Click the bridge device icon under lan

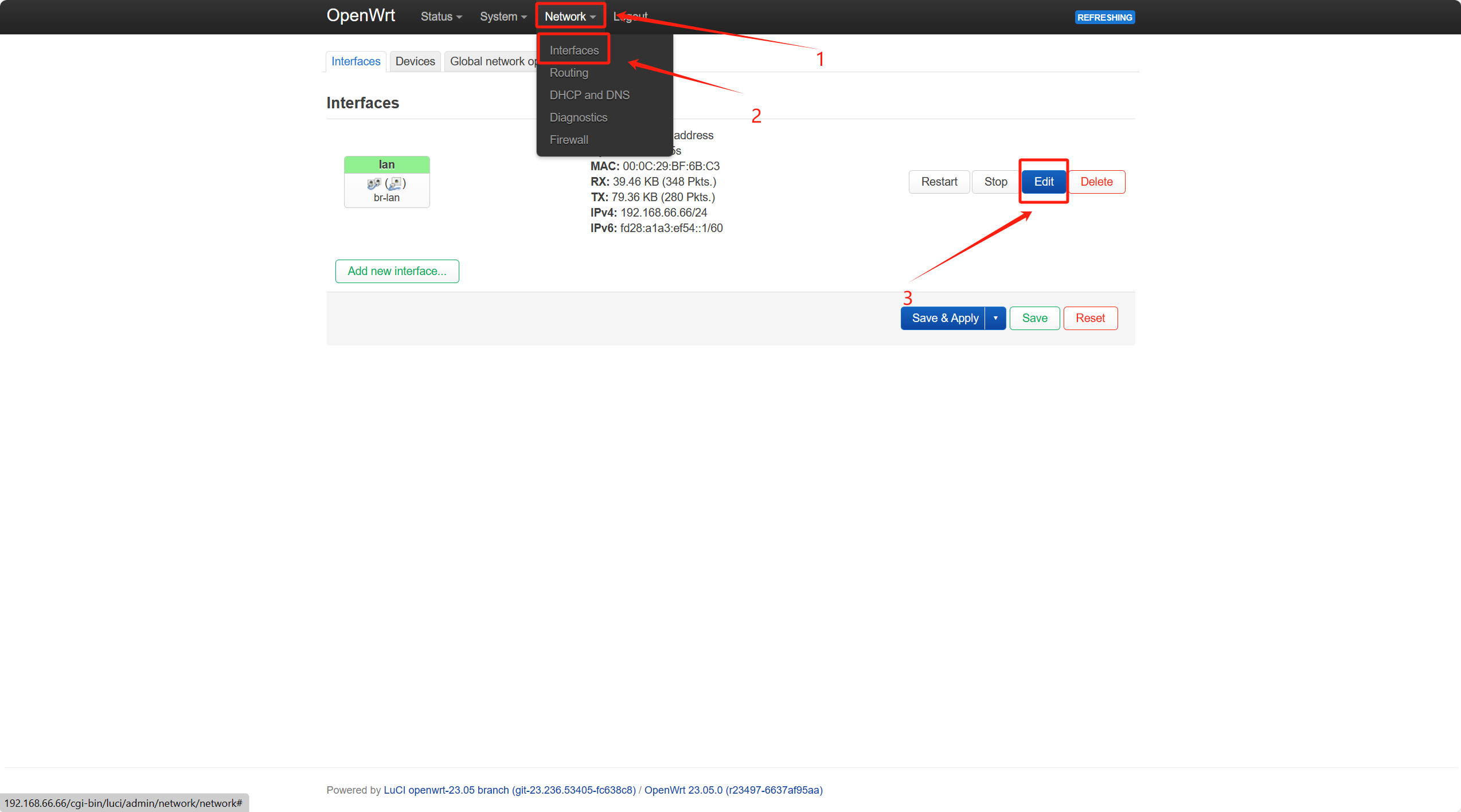coord(374,183)
